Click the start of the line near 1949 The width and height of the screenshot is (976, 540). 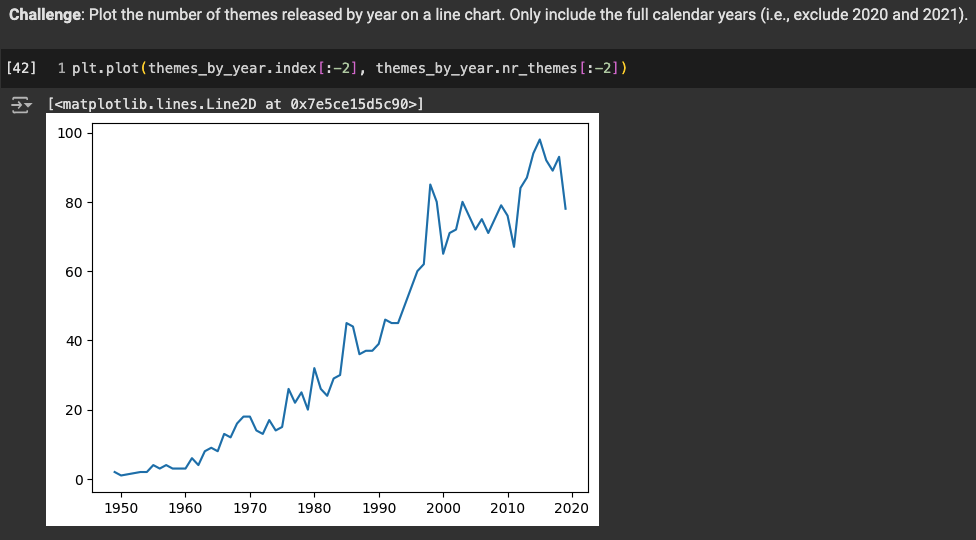click(115, 472)
